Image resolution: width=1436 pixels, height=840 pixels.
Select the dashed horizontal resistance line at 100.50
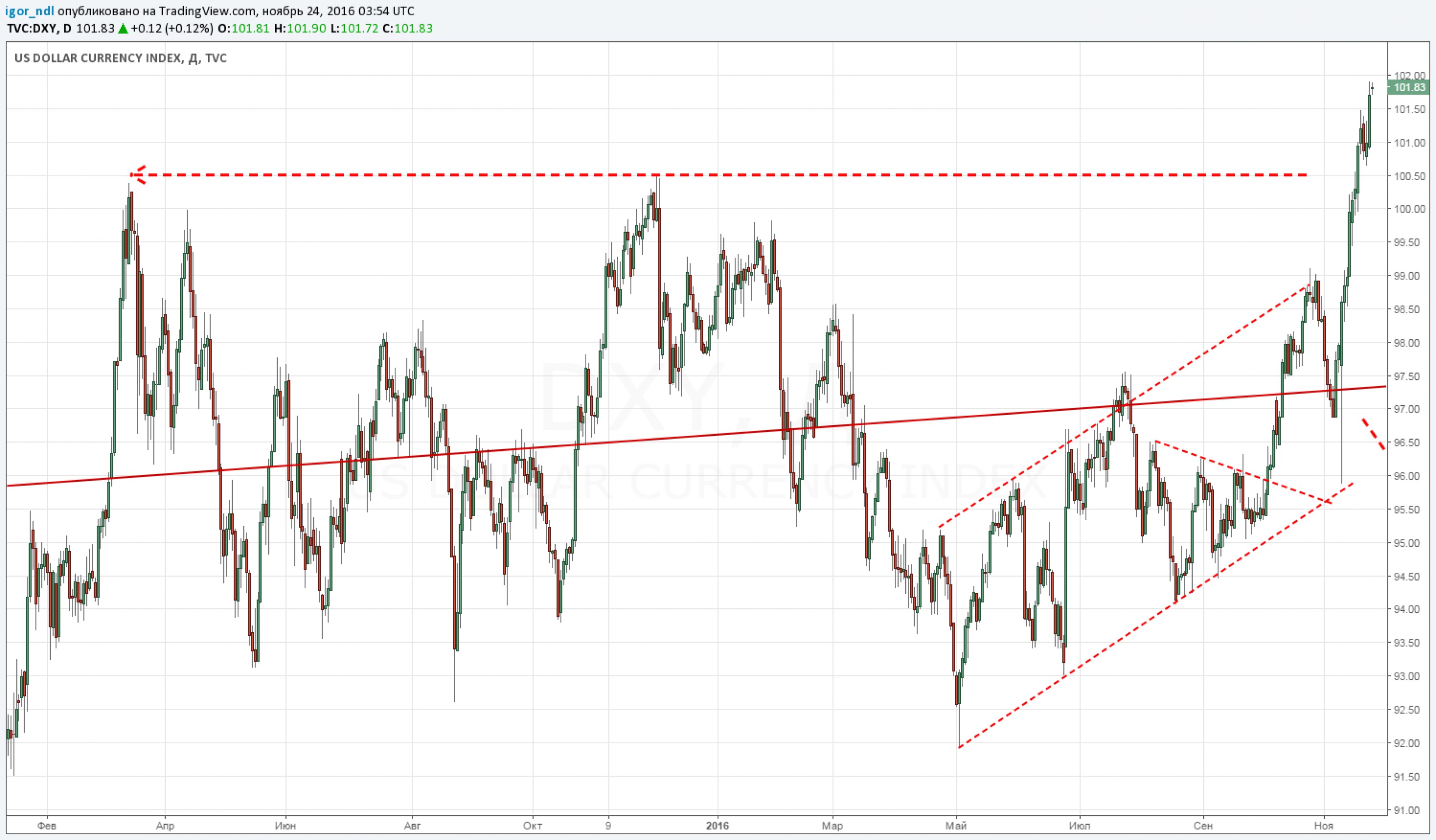pos(719,175)
